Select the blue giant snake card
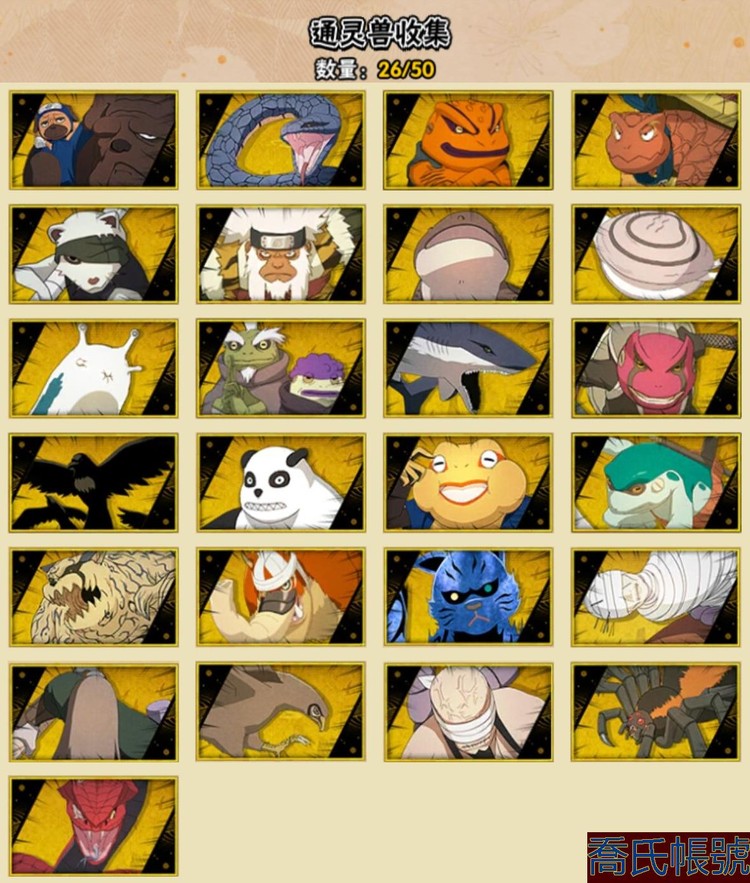This screenshot has width=750, height=883. click(281, 140)
